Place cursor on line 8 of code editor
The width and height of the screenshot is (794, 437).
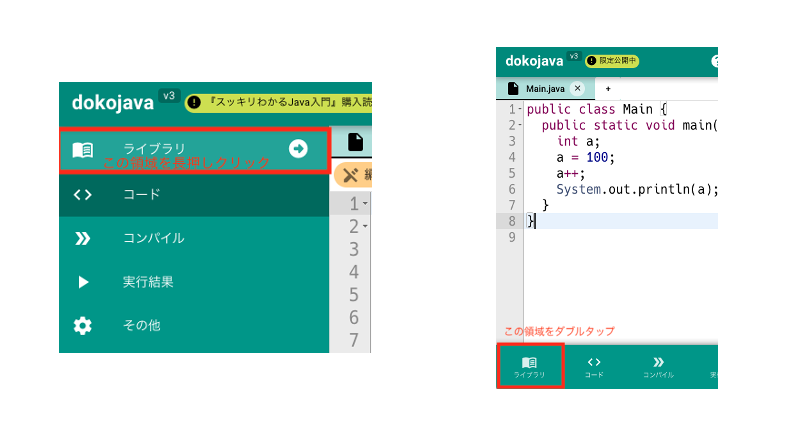tap(620, 221)
